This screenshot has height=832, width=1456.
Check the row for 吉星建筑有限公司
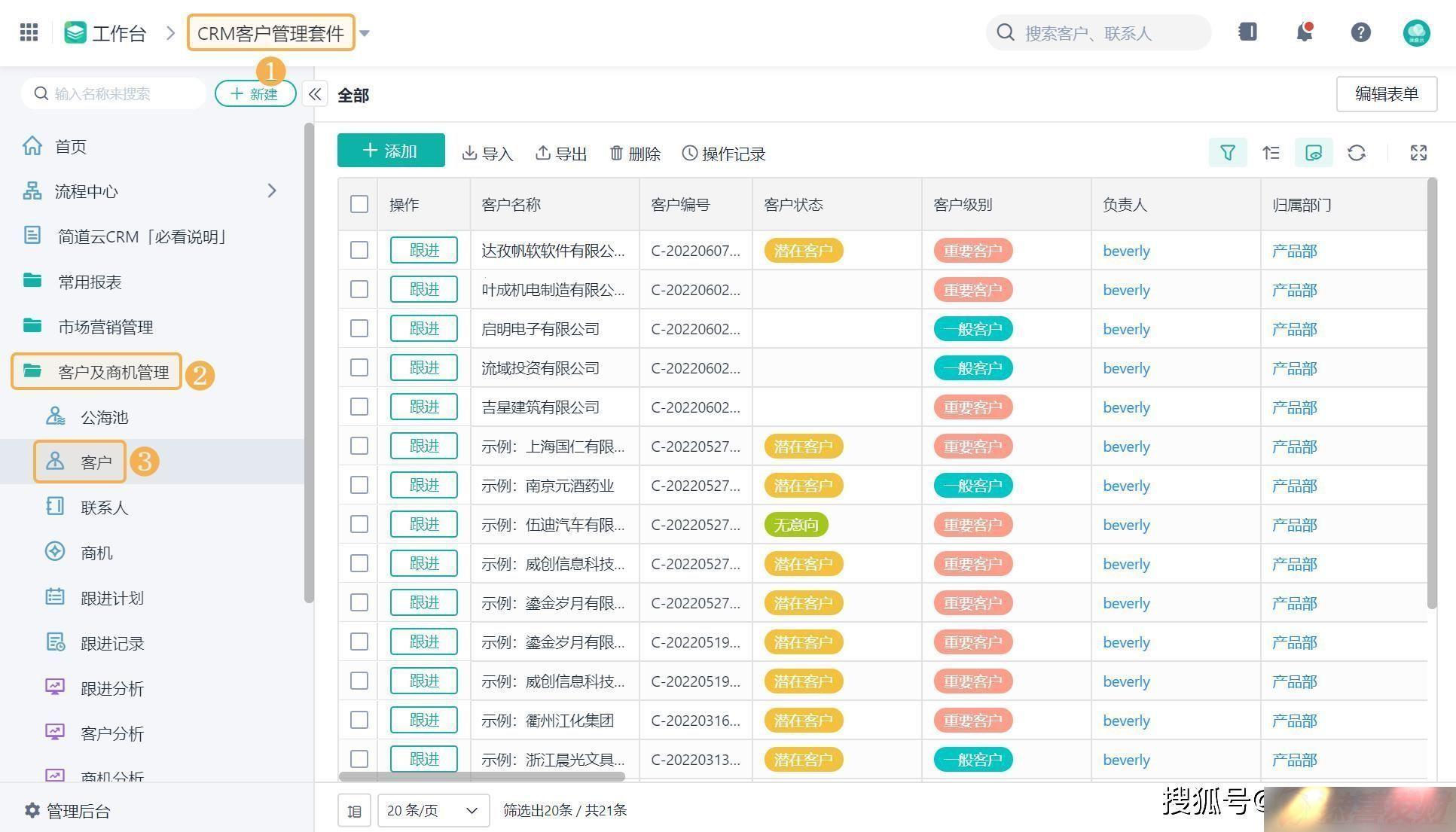[x=359, y=407]
